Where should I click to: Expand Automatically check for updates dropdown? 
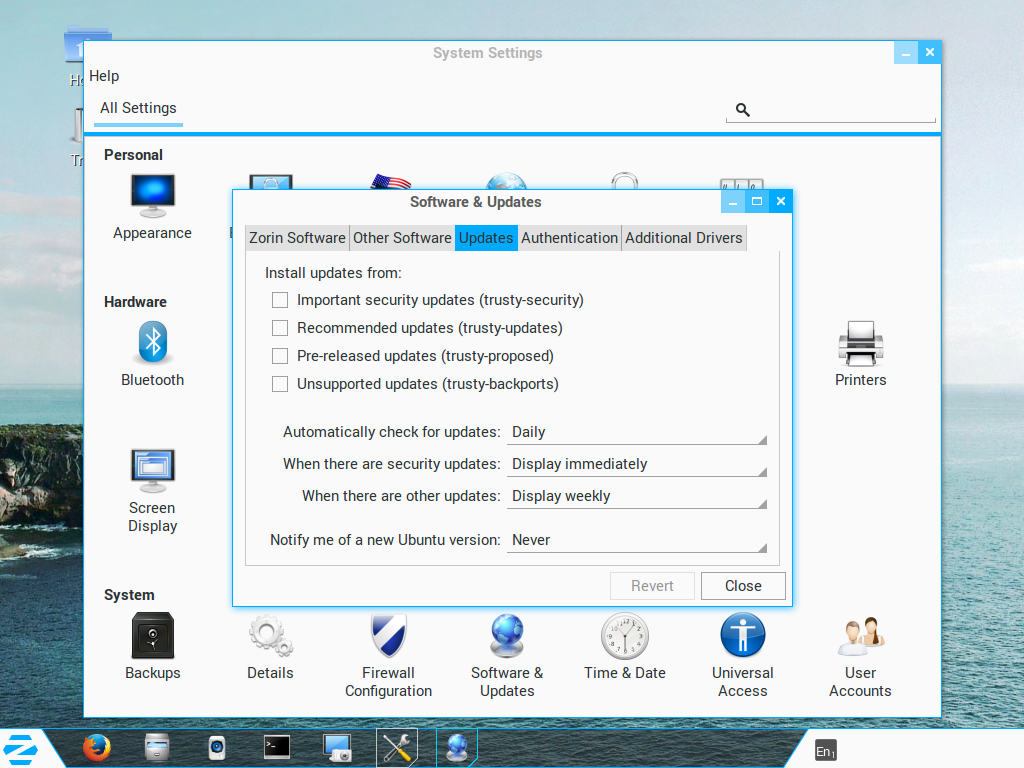pos(637,433)
